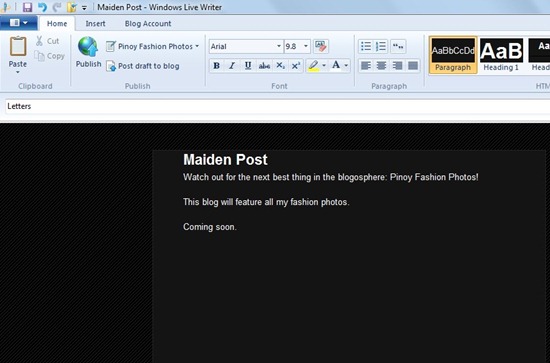Screen dimensions: 550x363
Task: Insert a numbered list
Action: 381,46
